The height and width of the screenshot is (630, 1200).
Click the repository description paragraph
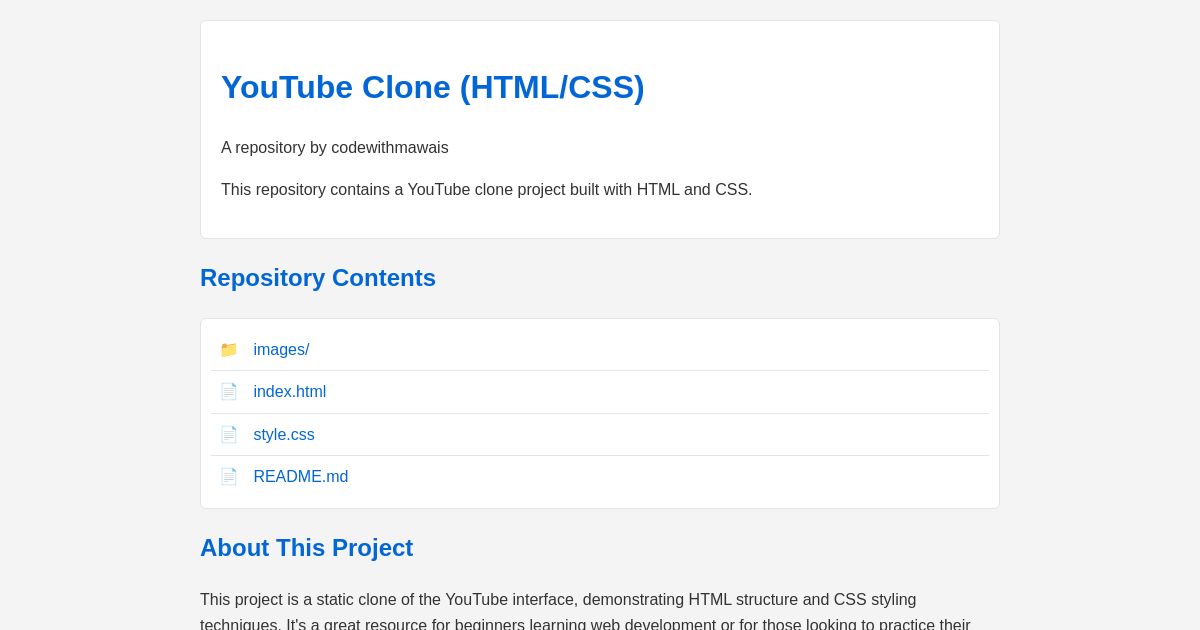click(486, 189)
